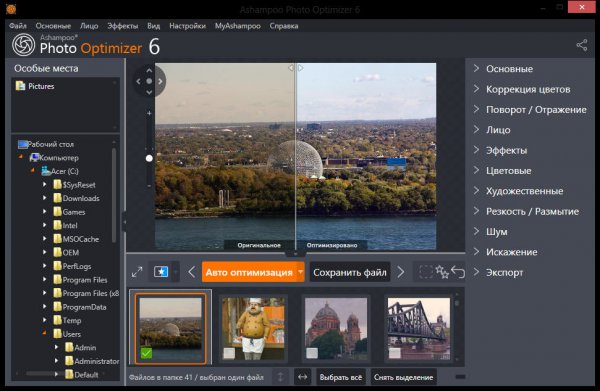Image resolution: width=600 pixels, height=391 pixels.
Task: Expand the Downloads folder tree arrow
Action: (x=45, y=198)
